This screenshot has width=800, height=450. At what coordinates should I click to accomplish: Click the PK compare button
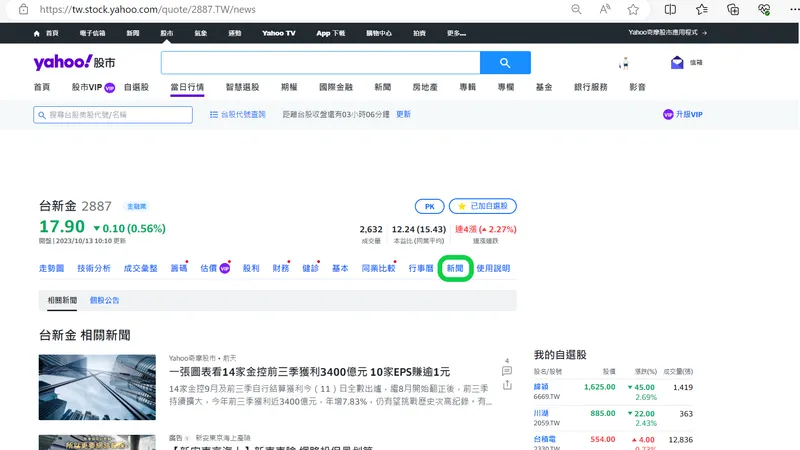[430, 206]
